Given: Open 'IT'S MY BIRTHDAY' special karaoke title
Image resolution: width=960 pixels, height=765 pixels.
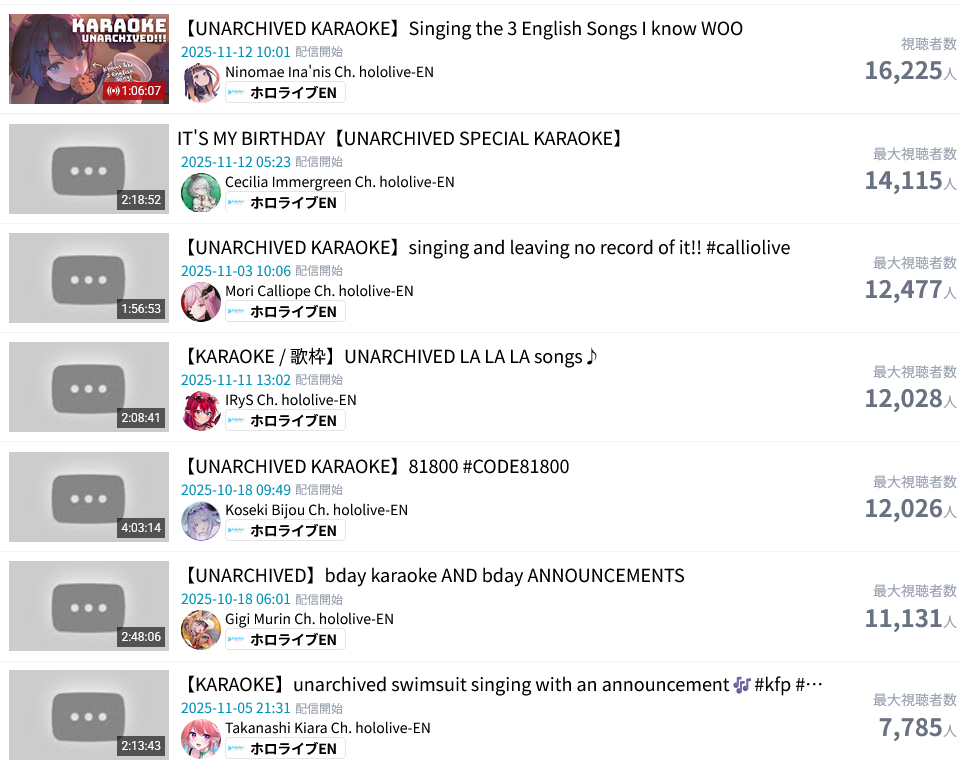Looking at the screenshot, I should click(x=401, y=139).
